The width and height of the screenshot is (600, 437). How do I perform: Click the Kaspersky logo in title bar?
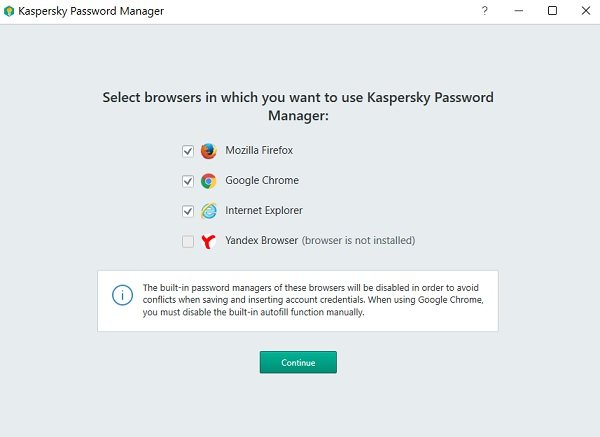point(10,11)
